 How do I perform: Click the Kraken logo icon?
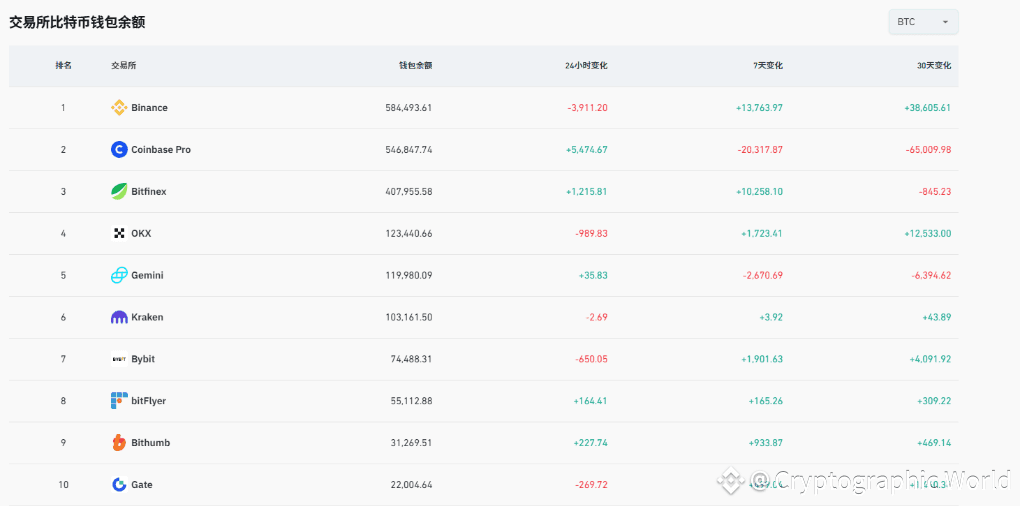(x=119, y=317)
